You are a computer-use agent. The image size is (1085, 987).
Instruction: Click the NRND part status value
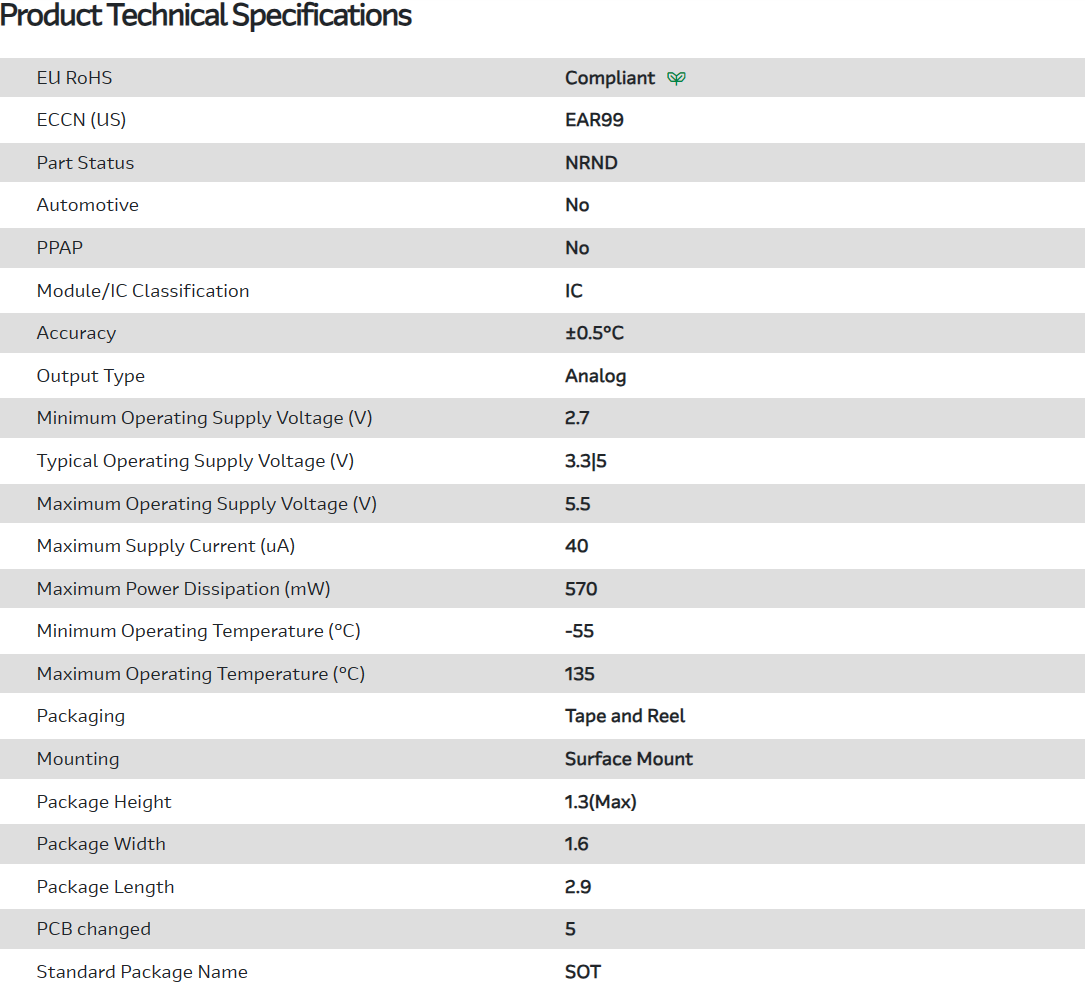click(591, 163)
